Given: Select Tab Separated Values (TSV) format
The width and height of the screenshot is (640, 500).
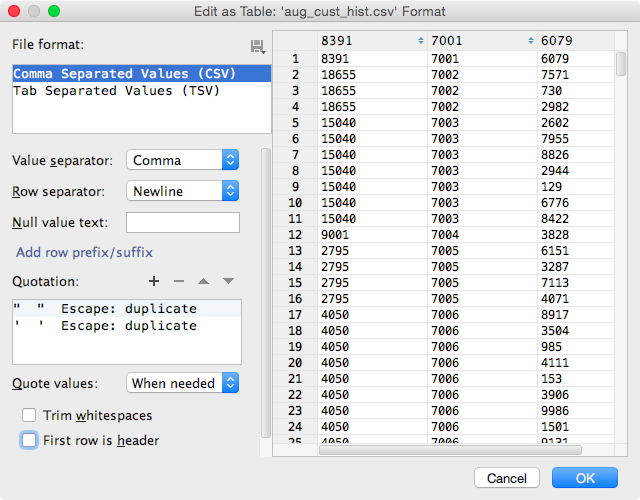Looking at the screenshot, I should click(x=142, y=90).
